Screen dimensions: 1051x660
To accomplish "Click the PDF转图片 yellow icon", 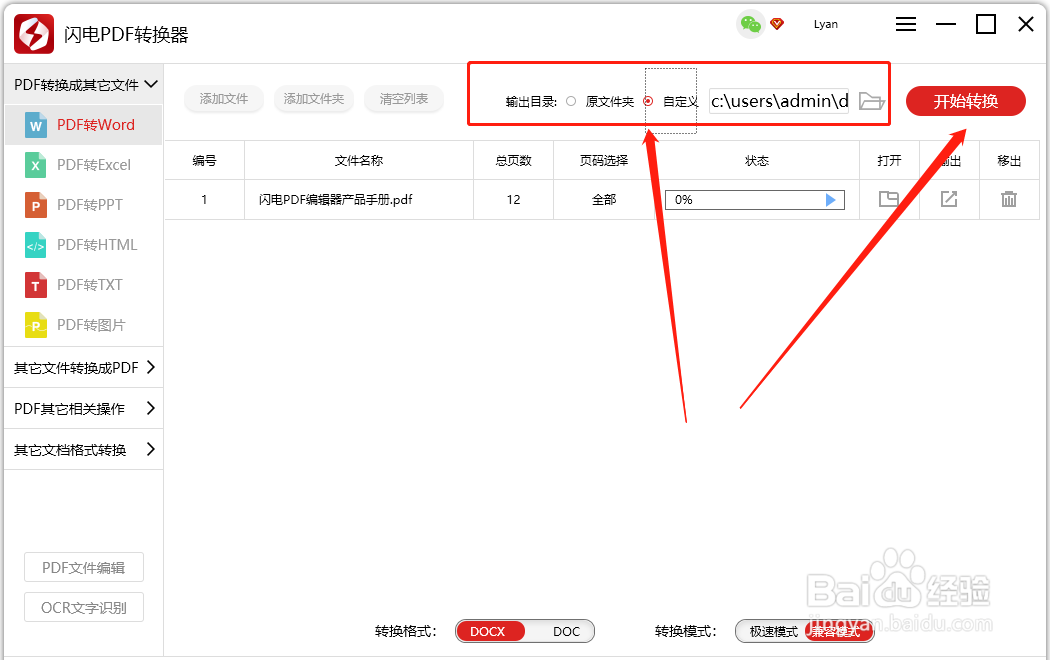I will [x=36, y=325].
